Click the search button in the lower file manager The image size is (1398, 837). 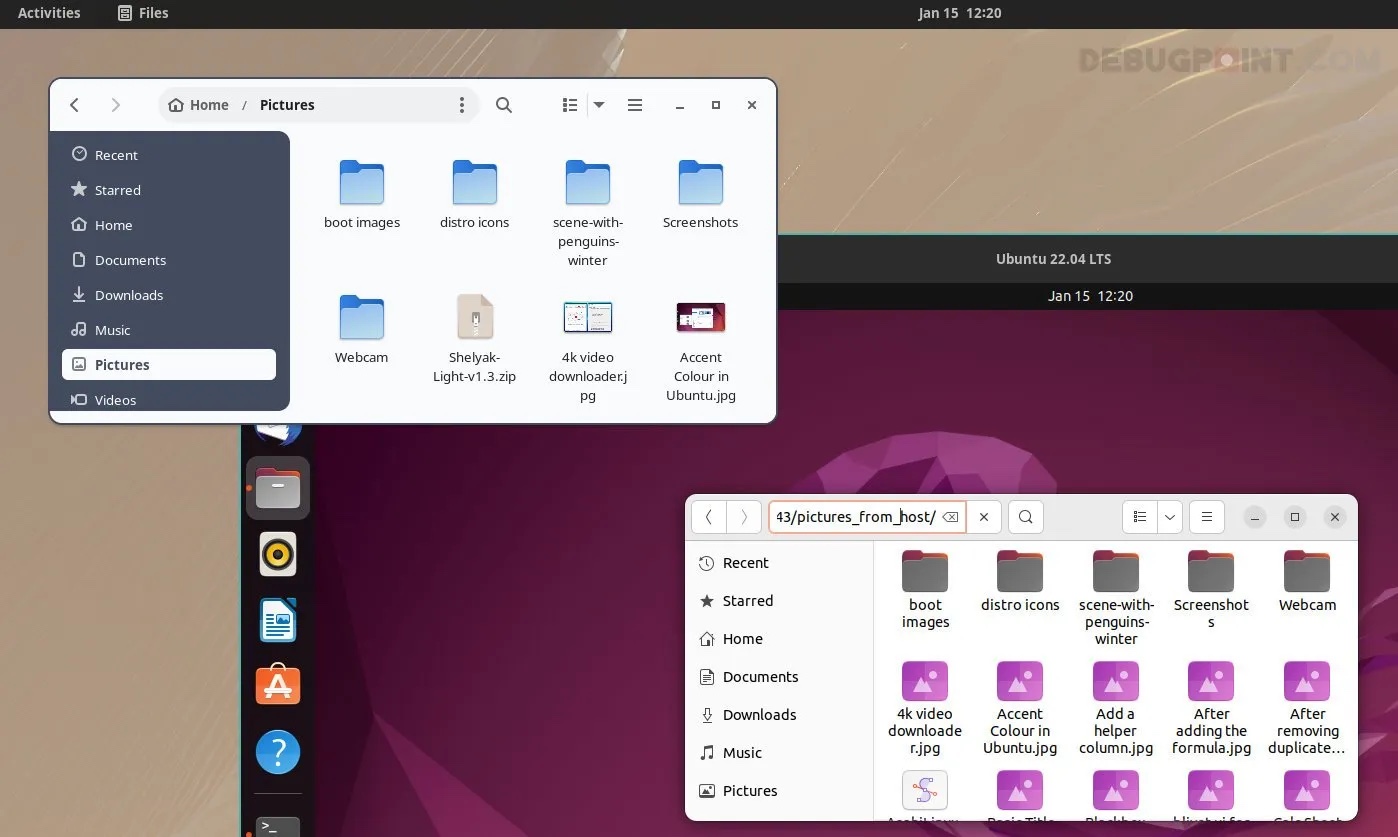1025,517
